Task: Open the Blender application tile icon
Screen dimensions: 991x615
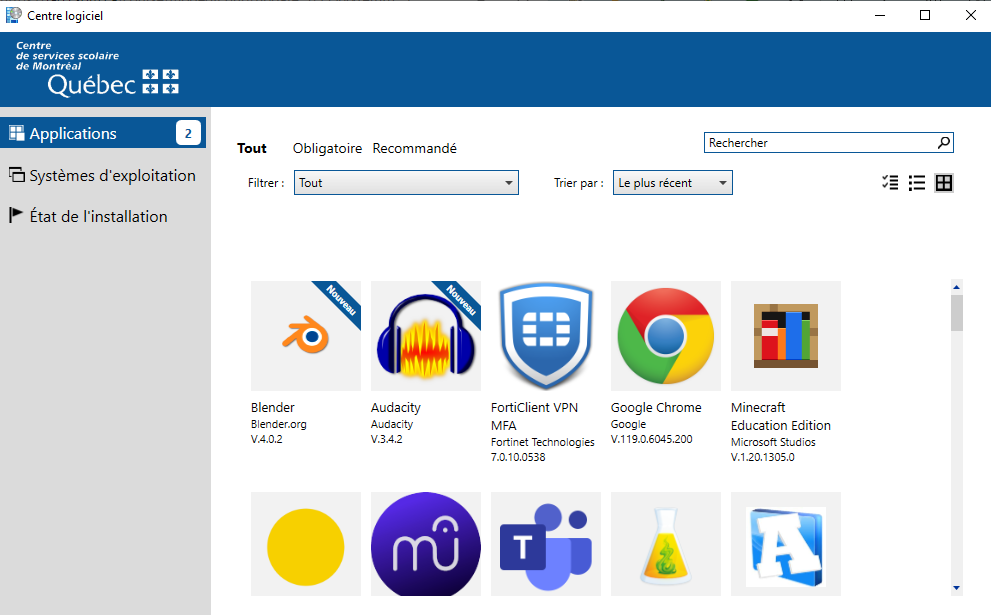Action: [x=306, y=336]
